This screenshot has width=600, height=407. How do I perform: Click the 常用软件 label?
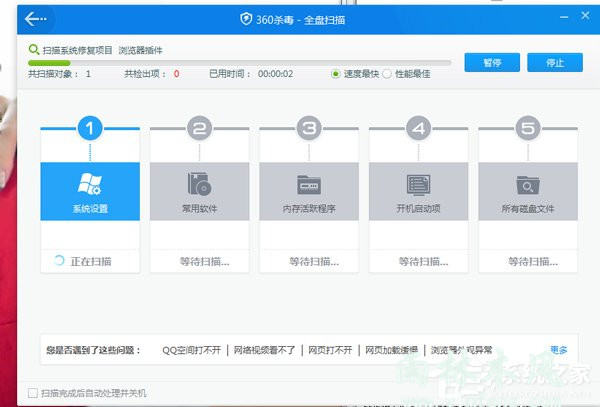pos(199,209)
